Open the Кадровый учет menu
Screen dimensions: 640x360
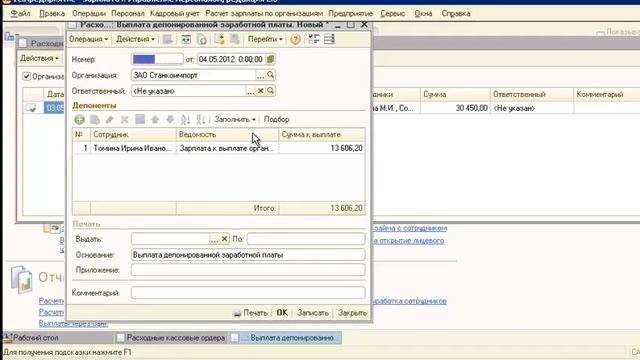[175, 13]
